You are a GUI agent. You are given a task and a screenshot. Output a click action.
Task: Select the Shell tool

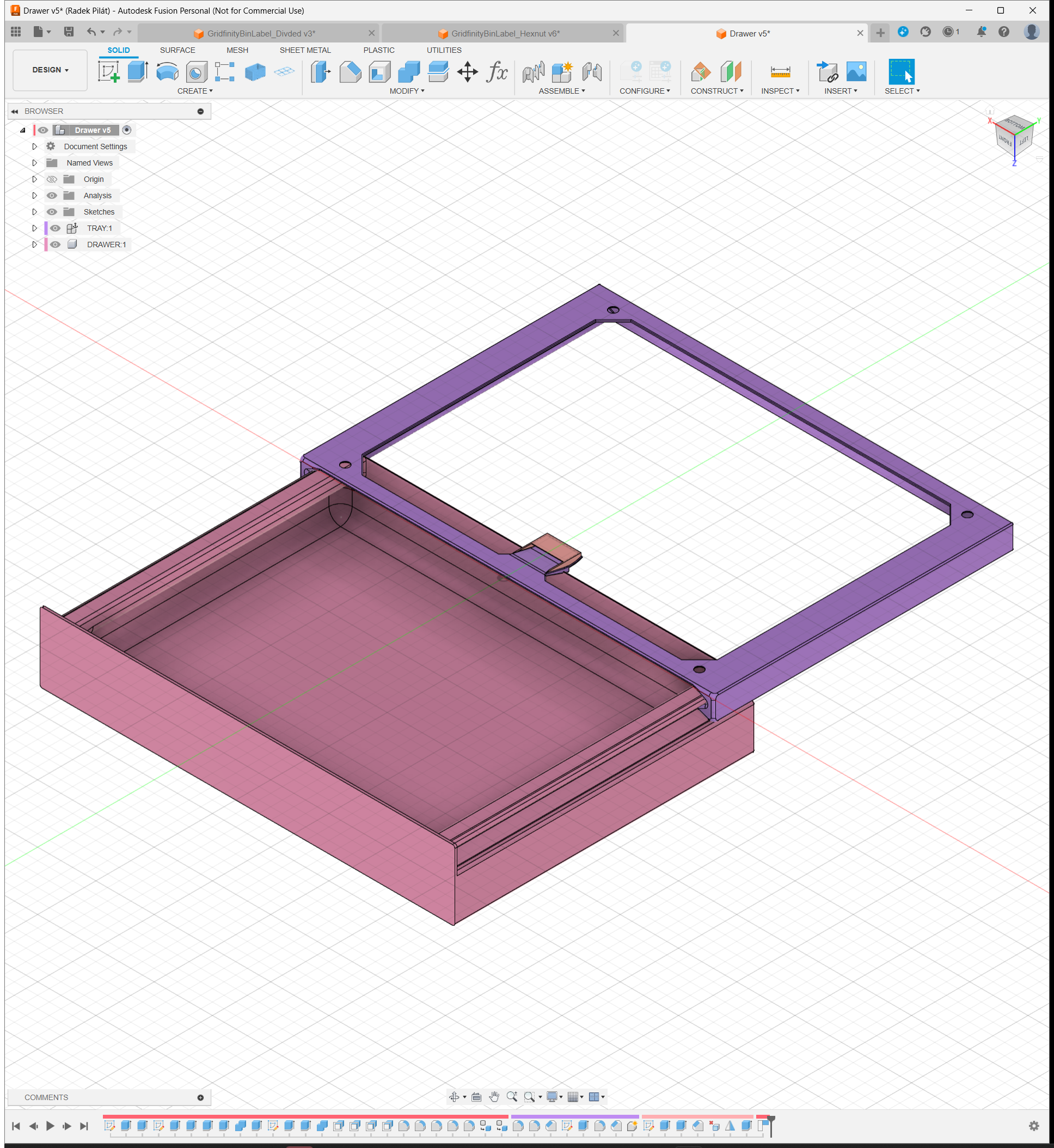380,72
